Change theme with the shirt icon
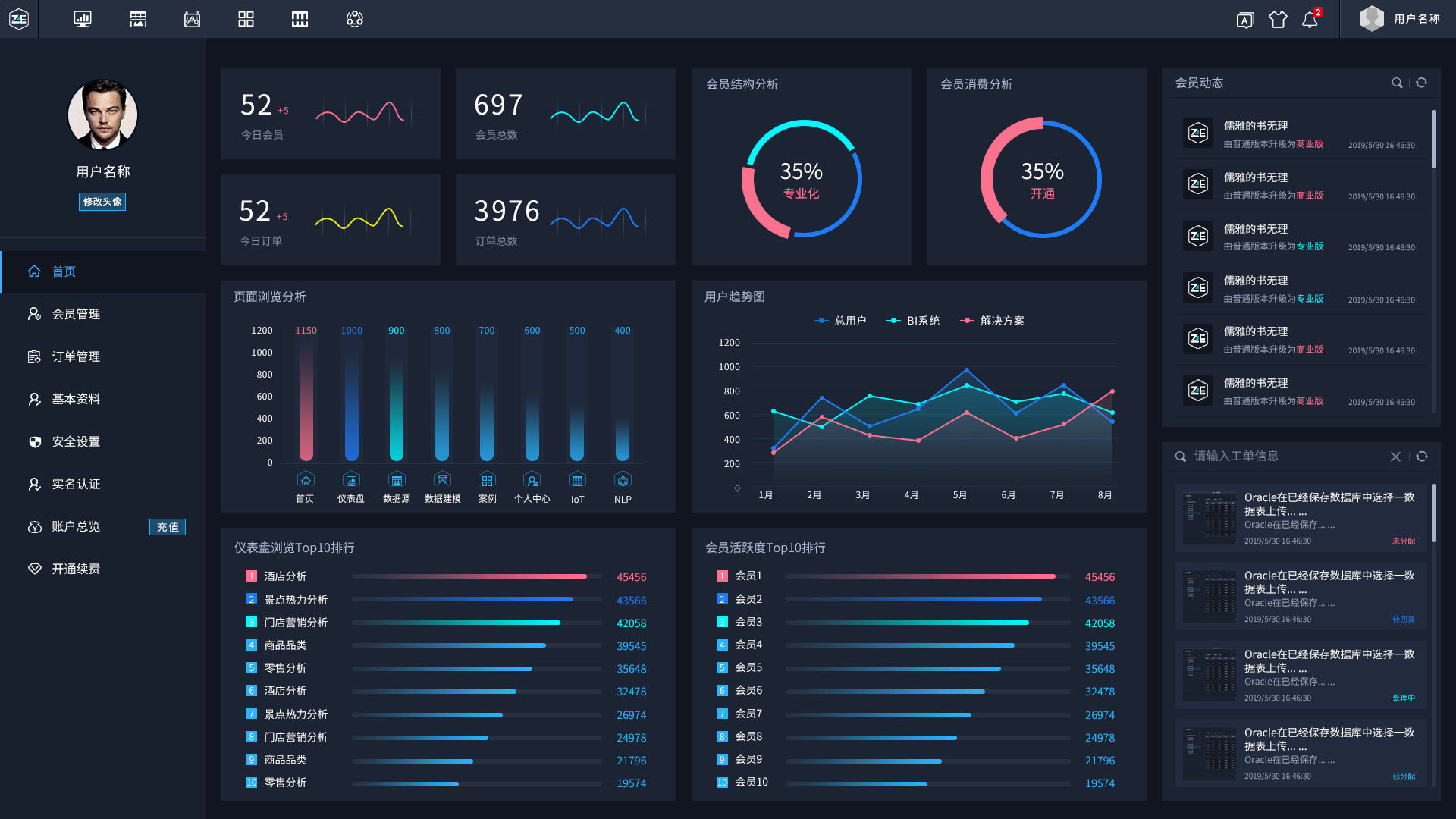The width and height of the screenshot is (1456, 819). [1278, 20]
